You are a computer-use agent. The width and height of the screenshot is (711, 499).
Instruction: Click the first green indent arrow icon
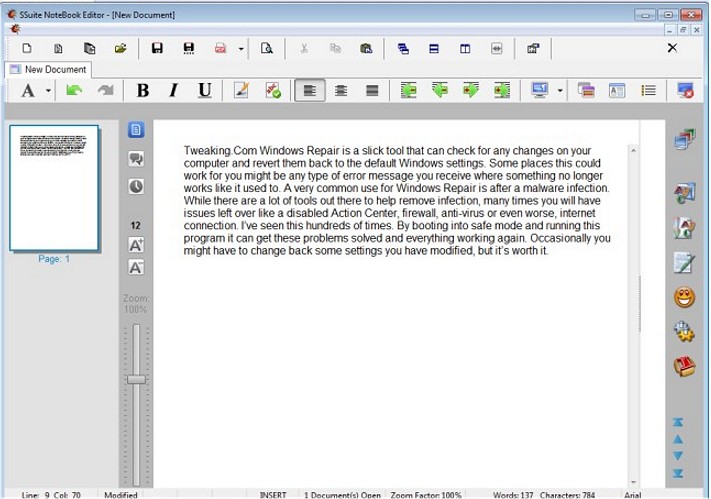pyautogui.click(x=409, y=90)
